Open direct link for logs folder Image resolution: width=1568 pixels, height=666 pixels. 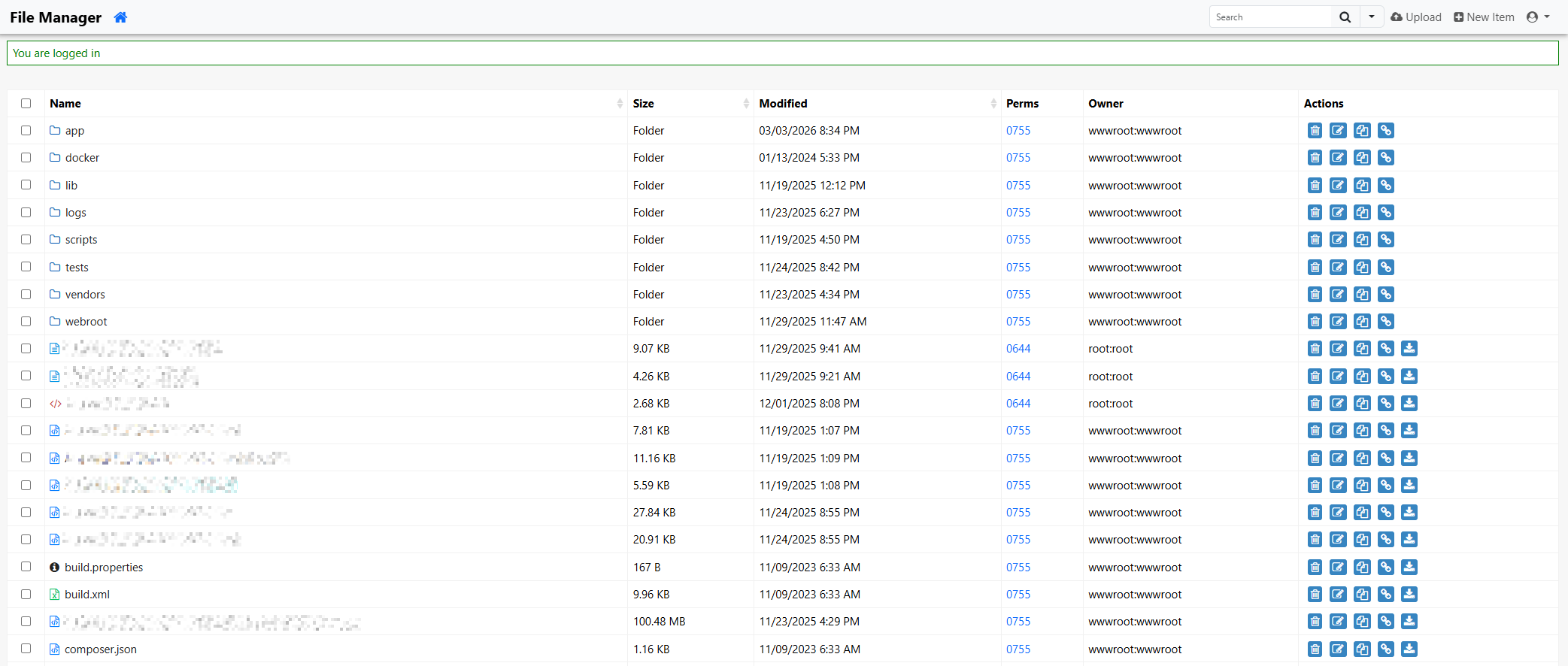pyautogui.click(x=1385, y=213)
